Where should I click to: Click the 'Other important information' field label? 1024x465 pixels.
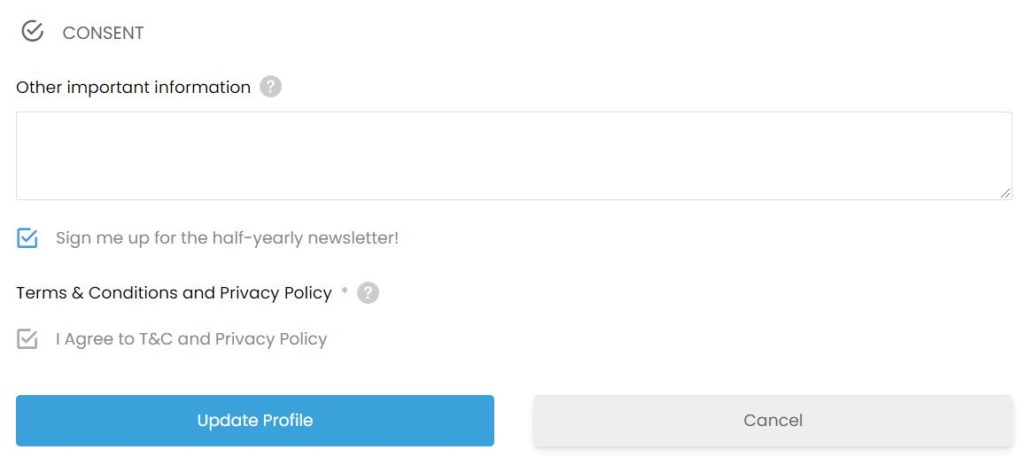(x=133, y=88)
